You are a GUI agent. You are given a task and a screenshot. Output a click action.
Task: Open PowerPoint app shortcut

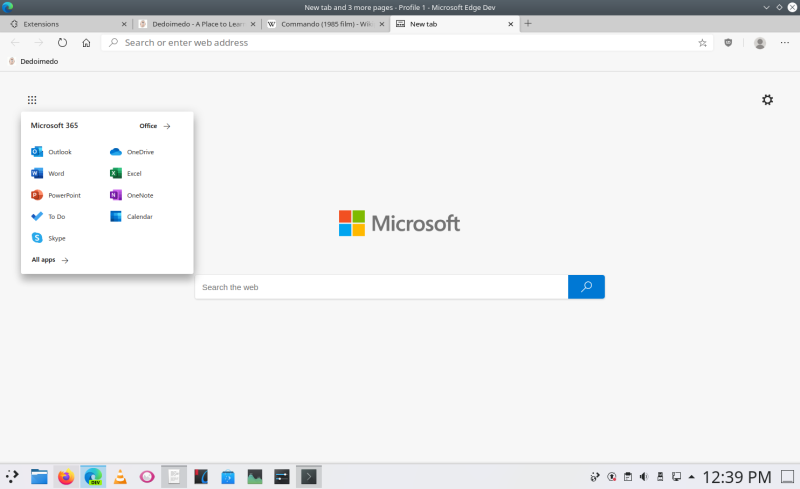[56, 195]
